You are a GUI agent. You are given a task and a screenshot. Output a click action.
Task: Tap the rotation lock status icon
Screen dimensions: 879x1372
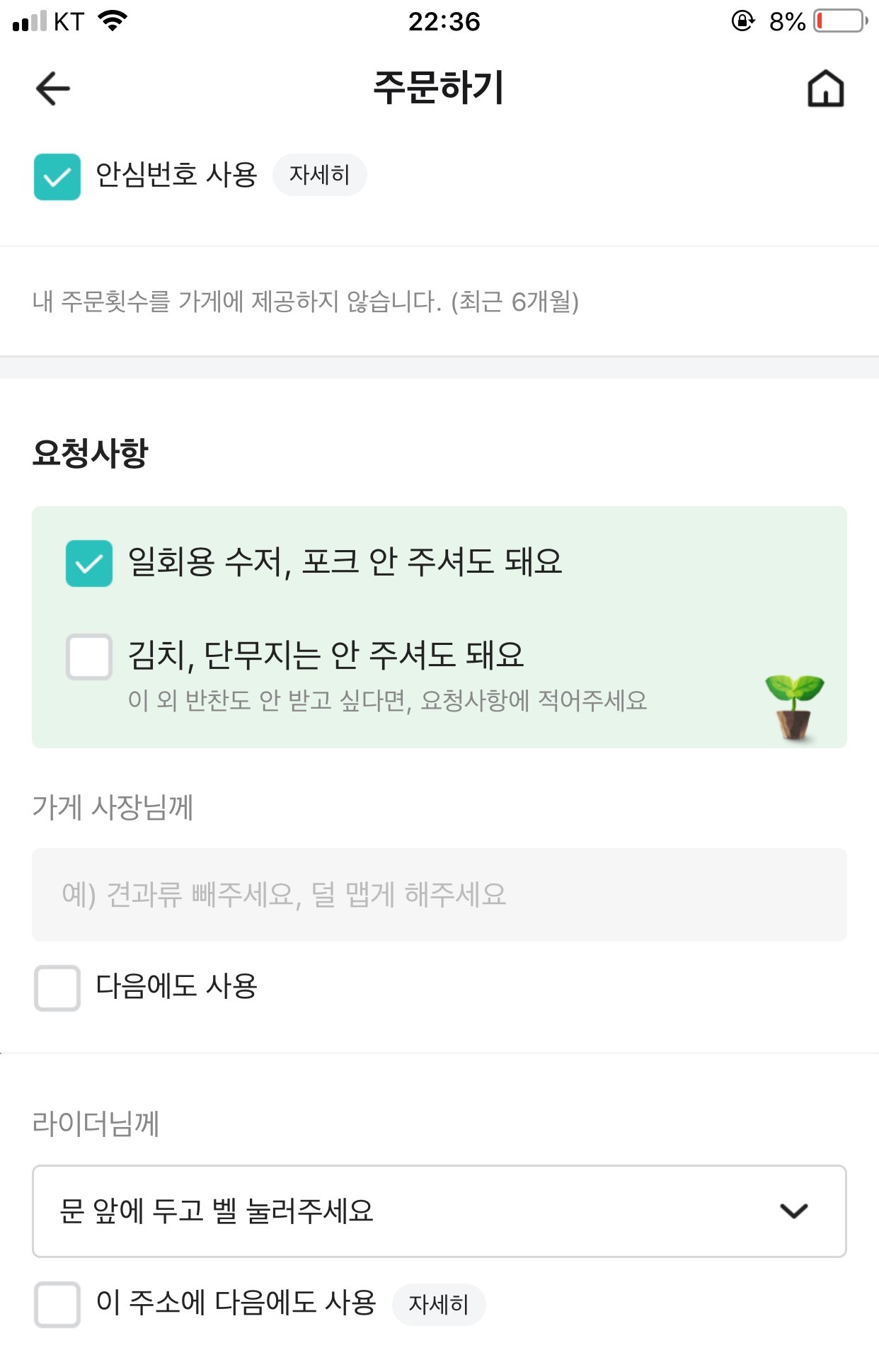[x=742, y=21]
